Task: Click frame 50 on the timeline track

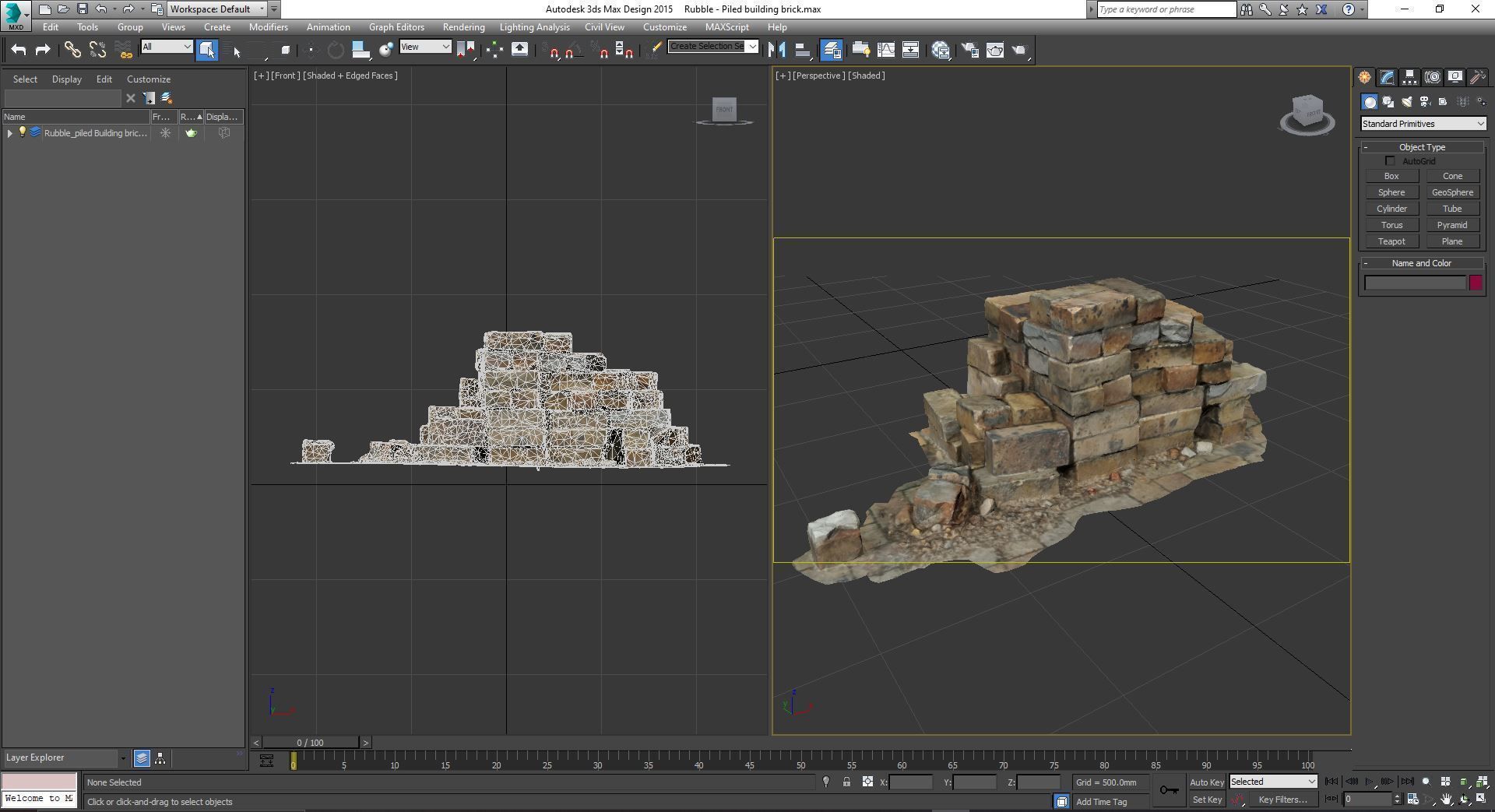Action: [x=800, y=759]
